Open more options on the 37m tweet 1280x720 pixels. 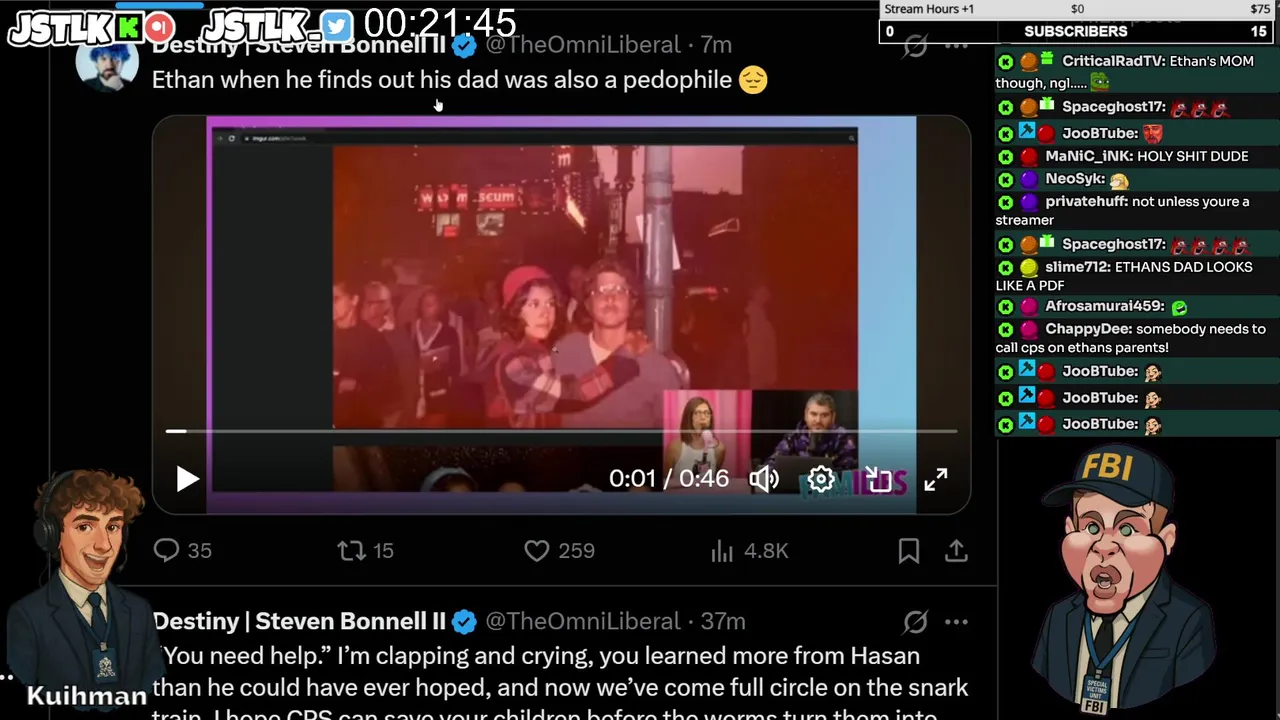[x=957, y=622]
